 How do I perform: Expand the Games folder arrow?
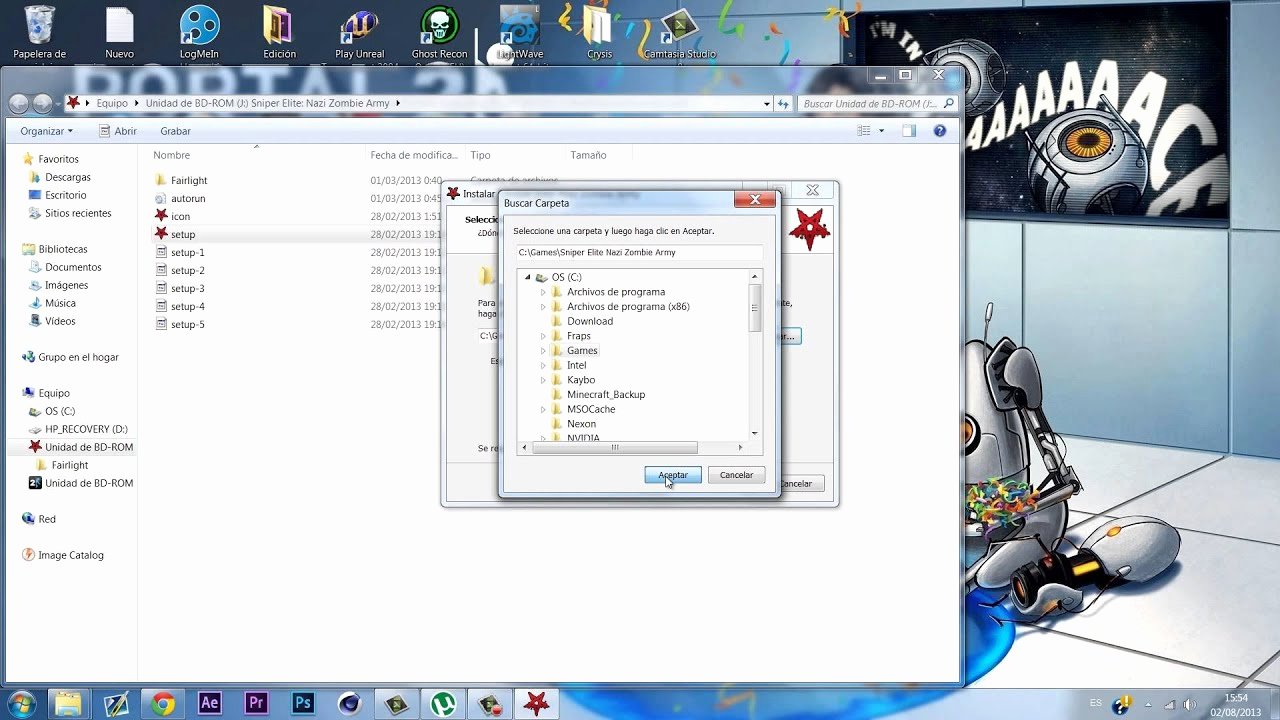543,351
